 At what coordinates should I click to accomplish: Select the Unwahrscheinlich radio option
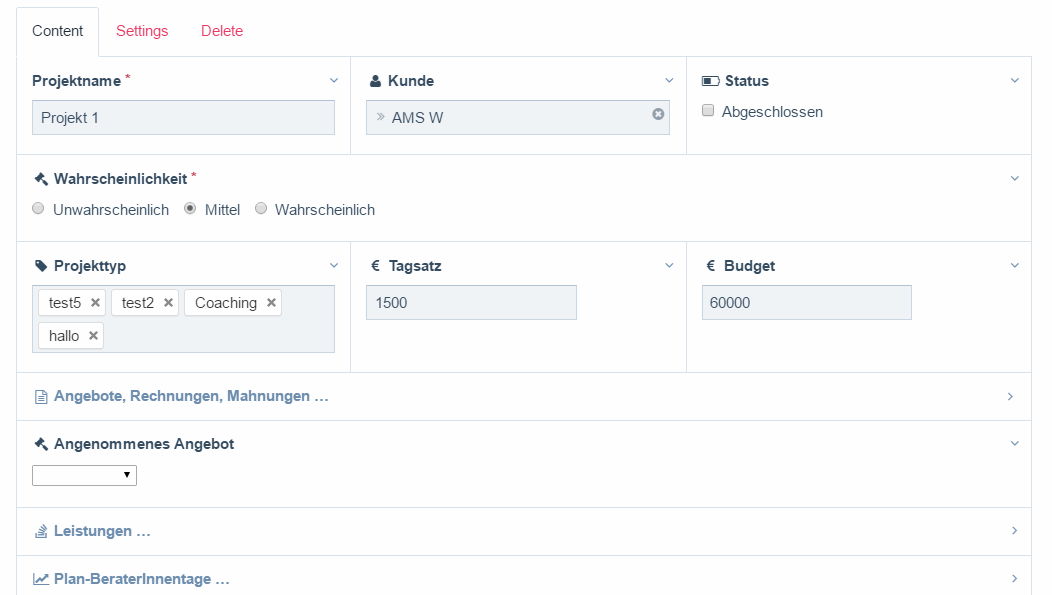[38, 209]
